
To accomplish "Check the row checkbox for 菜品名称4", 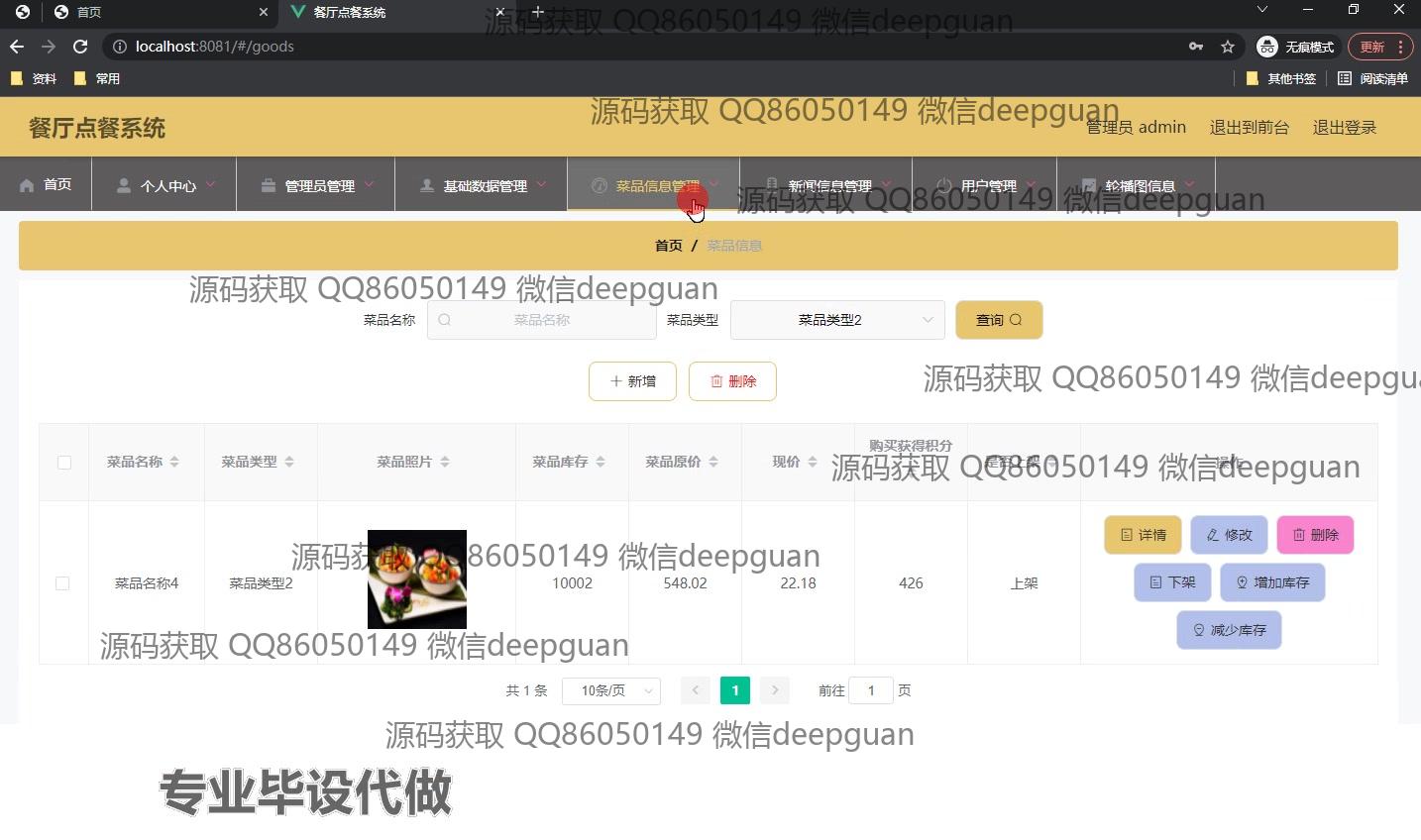I will 62,583.
